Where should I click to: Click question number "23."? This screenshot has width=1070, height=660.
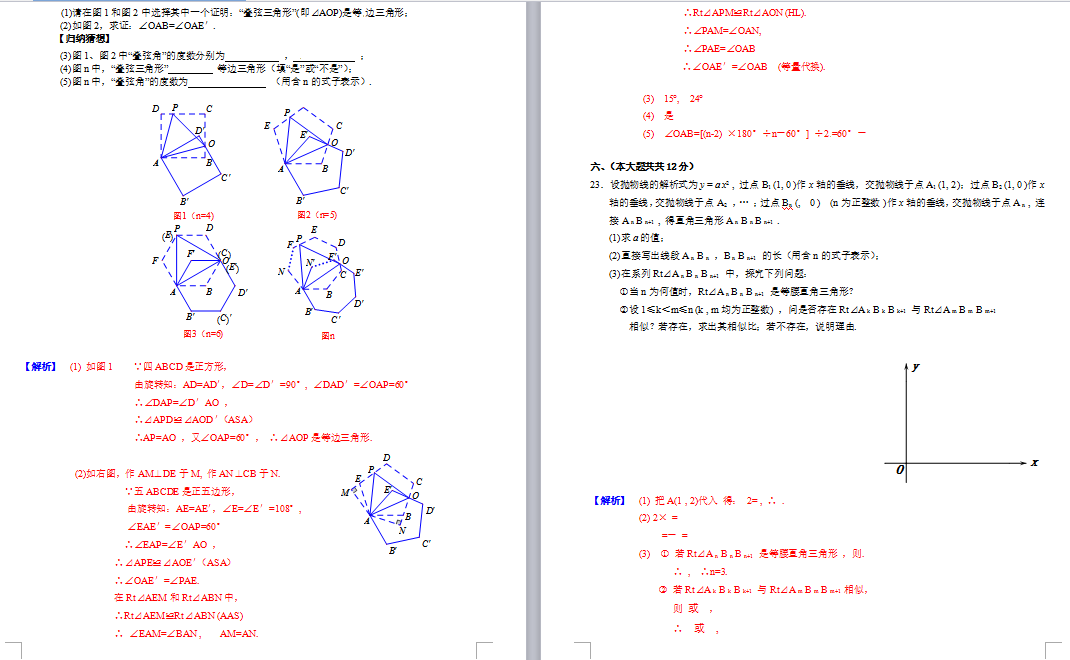click(597, 185)
